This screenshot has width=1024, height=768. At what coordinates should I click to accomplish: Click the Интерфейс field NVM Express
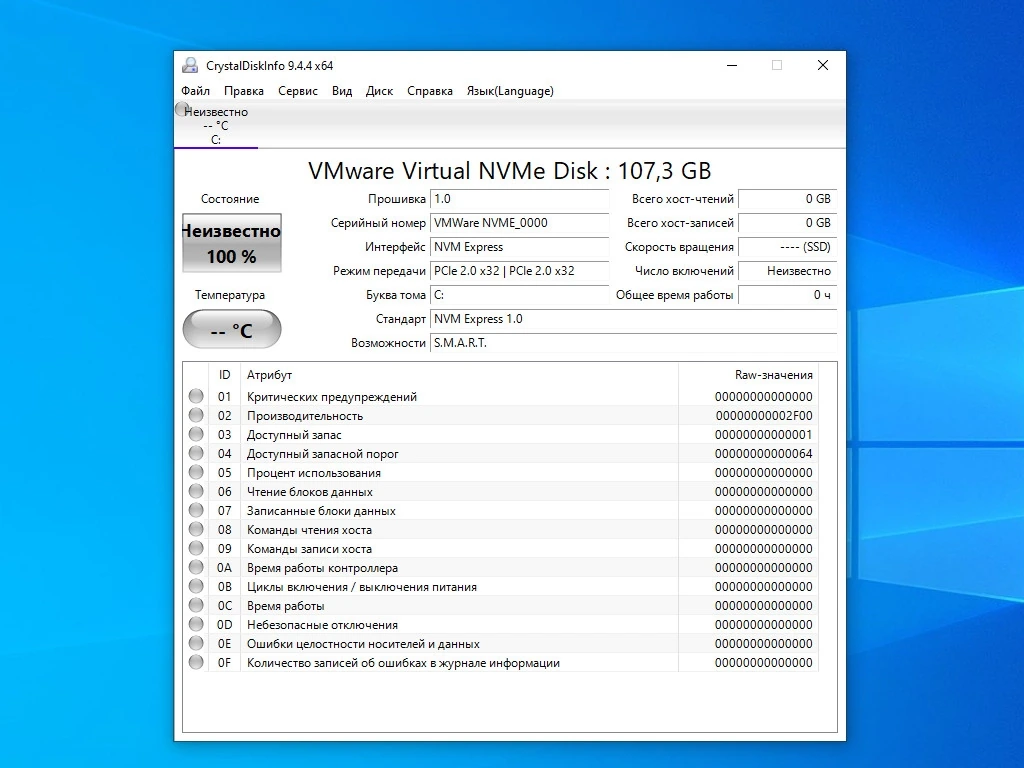point(519,247)
